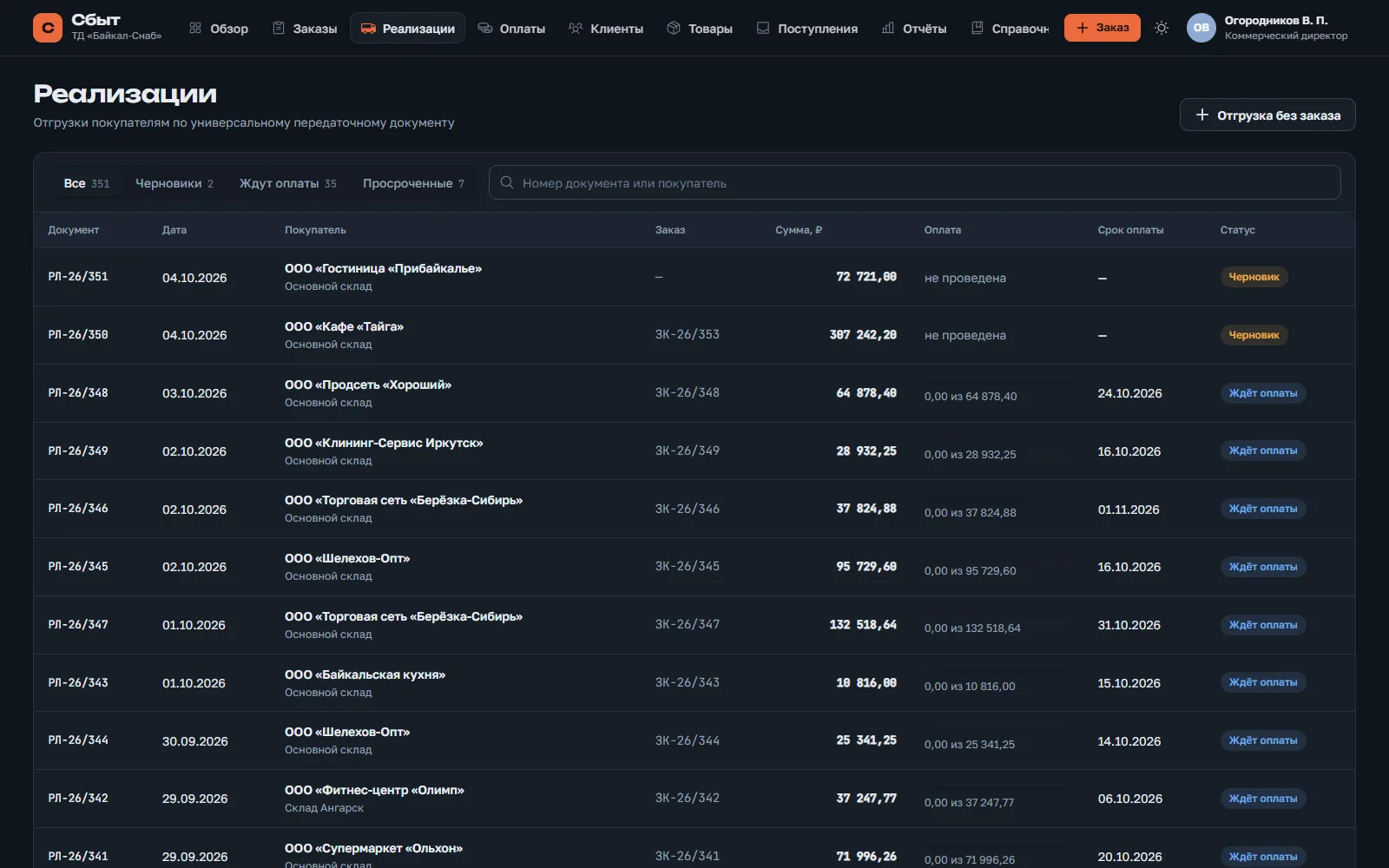This screenshot has width=1389, height=868.
Task: Select buyer ООО «Фитнес-центр «Олимп»
Action: pyautogui.click(x=374, y=790)
